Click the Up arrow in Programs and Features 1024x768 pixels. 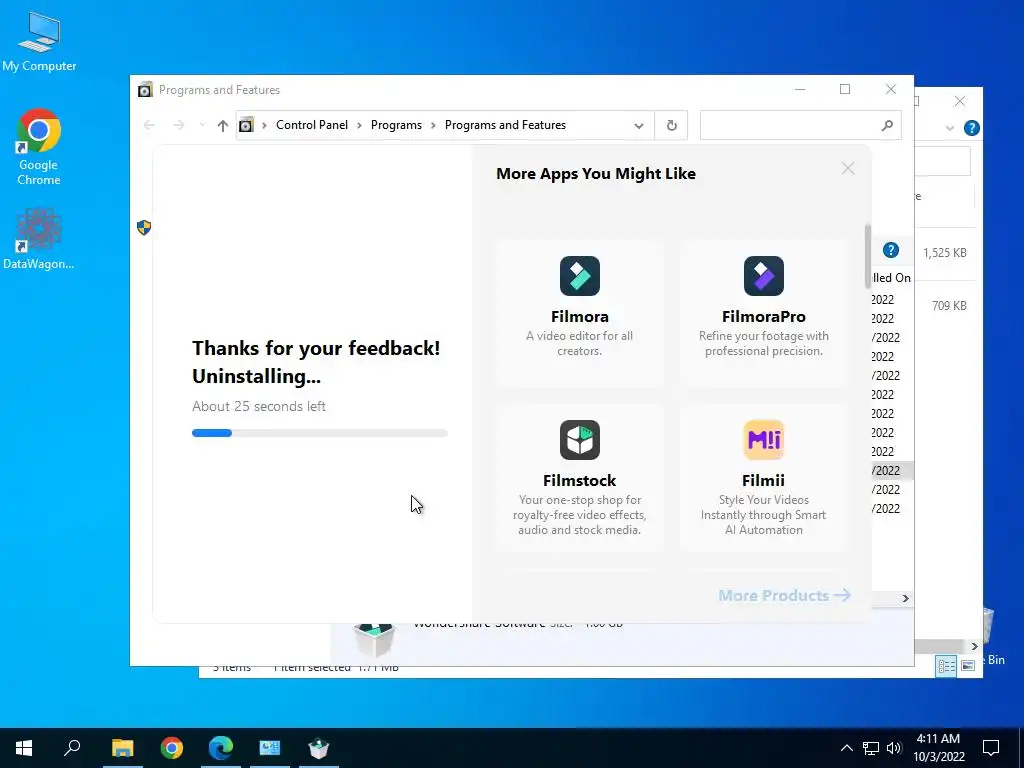point(223,125)
